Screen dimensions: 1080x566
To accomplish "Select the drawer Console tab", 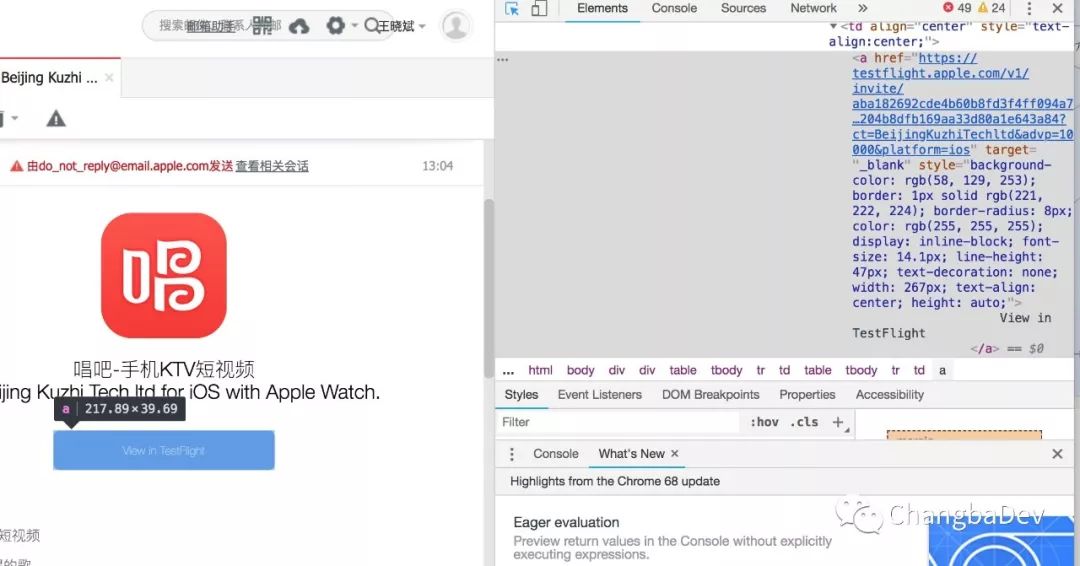I will 555,454.
